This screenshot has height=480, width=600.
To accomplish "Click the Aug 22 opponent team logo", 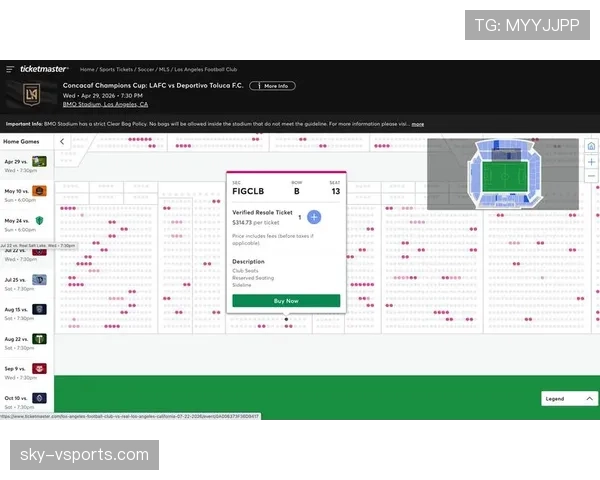I will [39, 339].
